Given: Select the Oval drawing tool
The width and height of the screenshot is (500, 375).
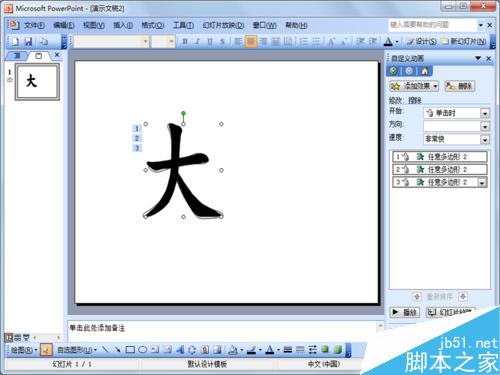Looking at the screenshot, I should [x=143, y=350].
